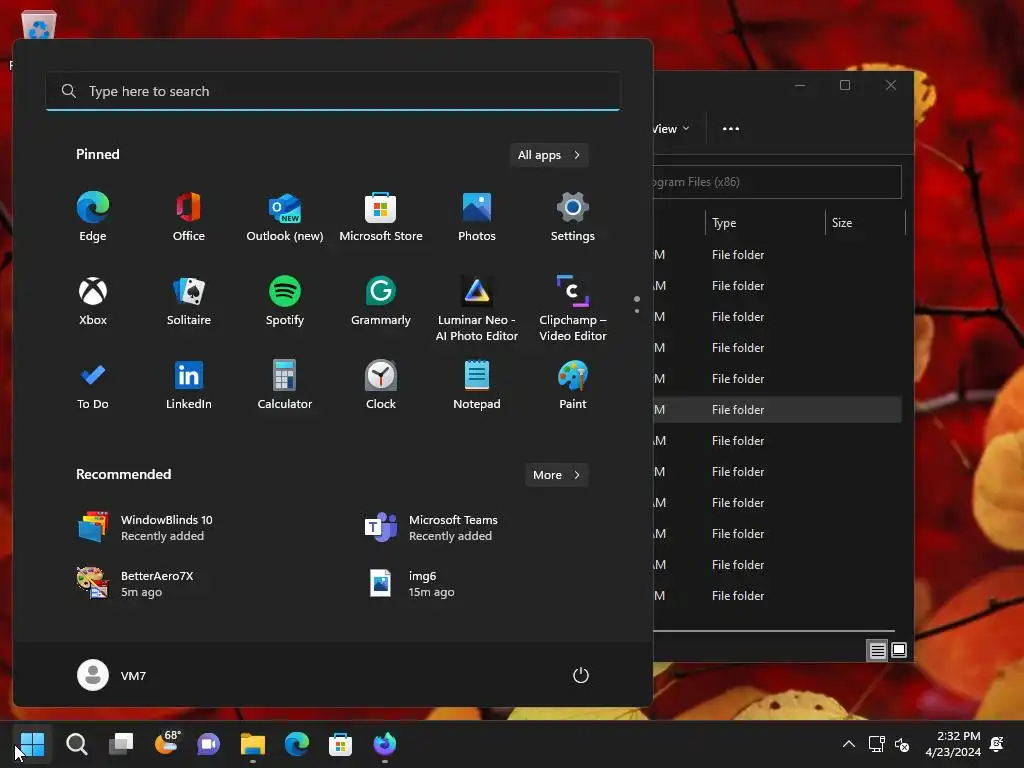
Task: Open Outlook (new) from Start menu
Action: click(285, 217)
